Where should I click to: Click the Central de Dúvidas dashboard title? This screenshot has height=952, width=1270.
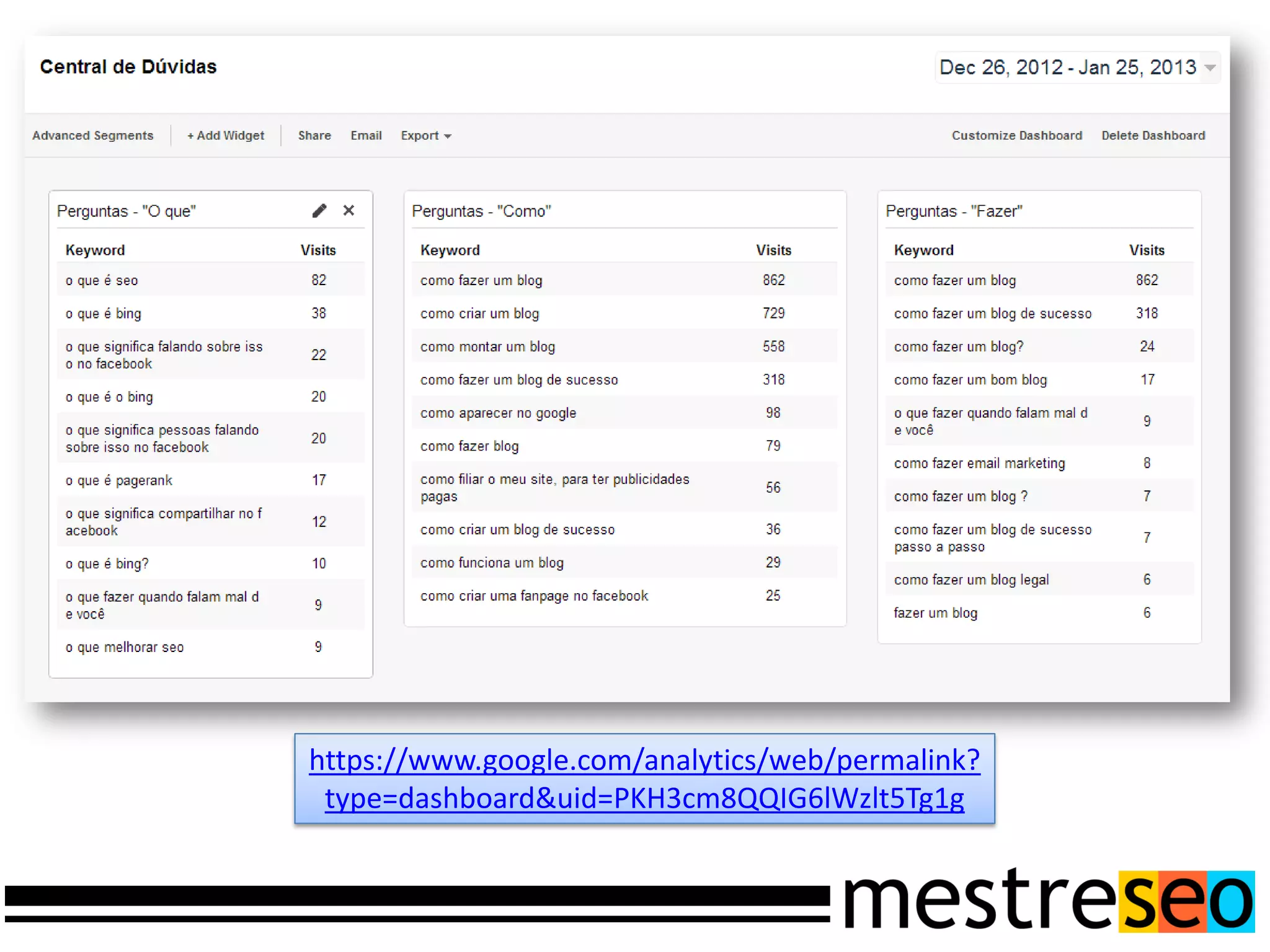point(128,67)
